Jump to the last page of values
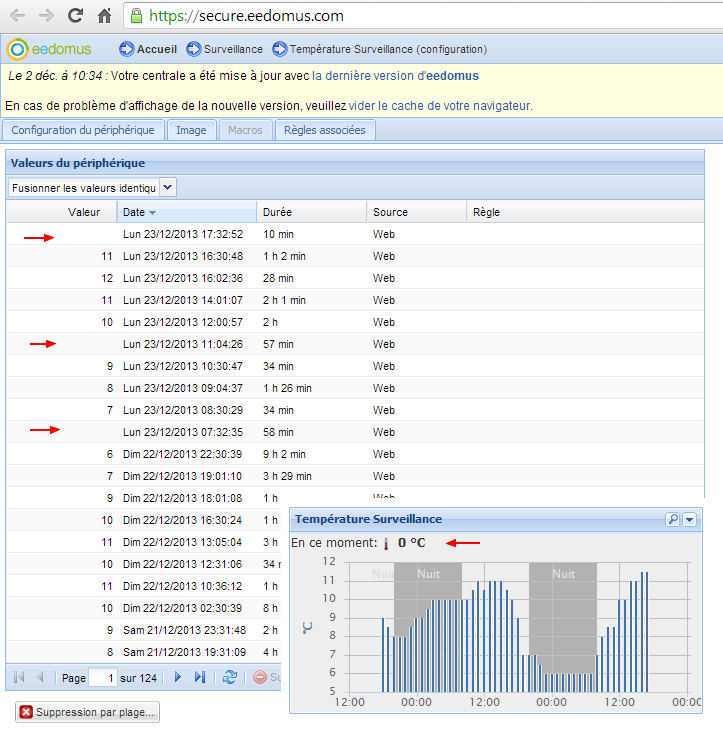Viewport: 723px width, 741px height. tap(200, 677)
